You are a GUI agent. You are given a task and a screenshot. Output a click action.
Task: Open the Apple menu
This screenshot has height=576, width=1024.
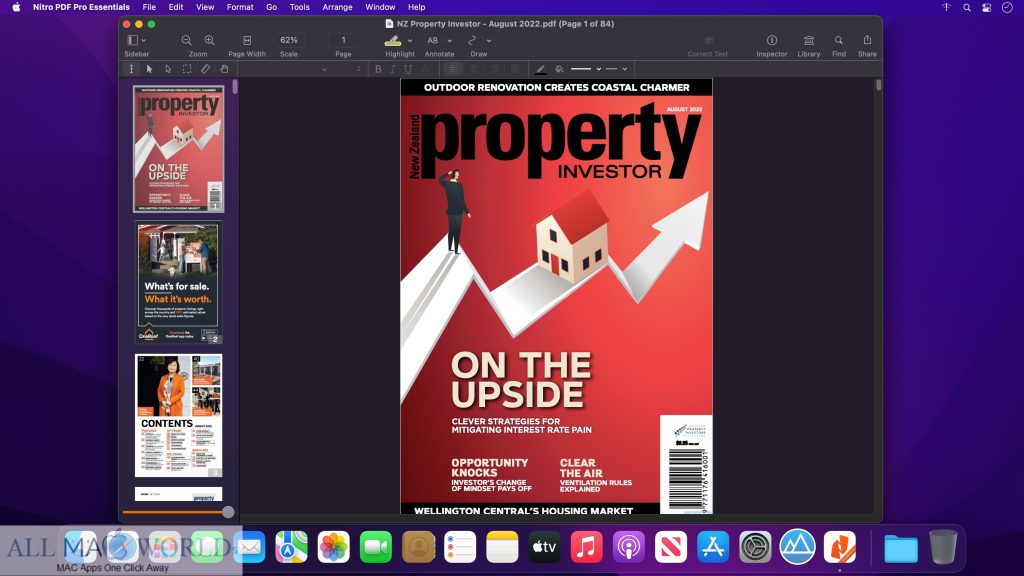(x=16, y=7)
